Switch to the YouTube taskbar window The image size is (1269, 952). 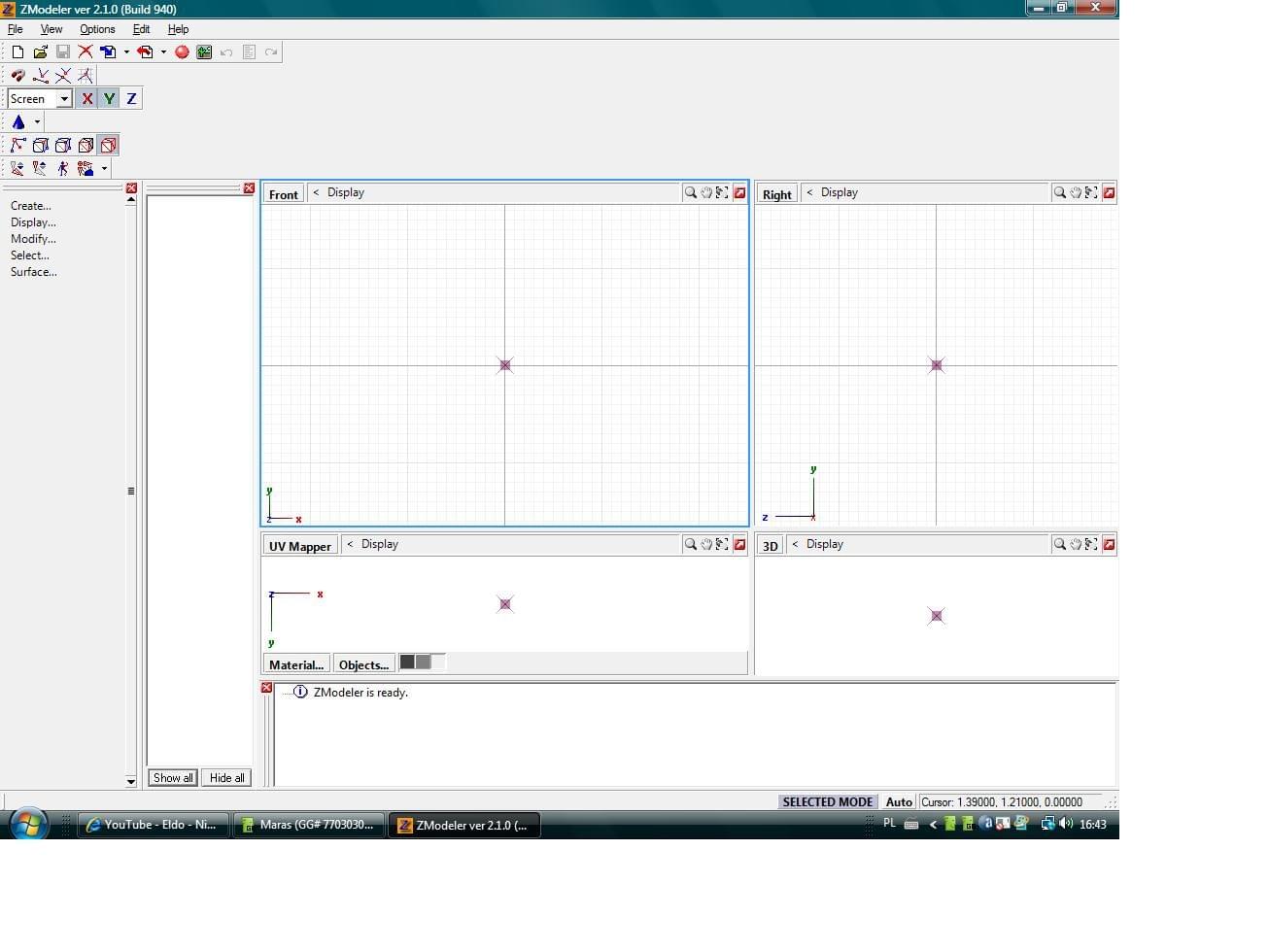pos(154,825)
